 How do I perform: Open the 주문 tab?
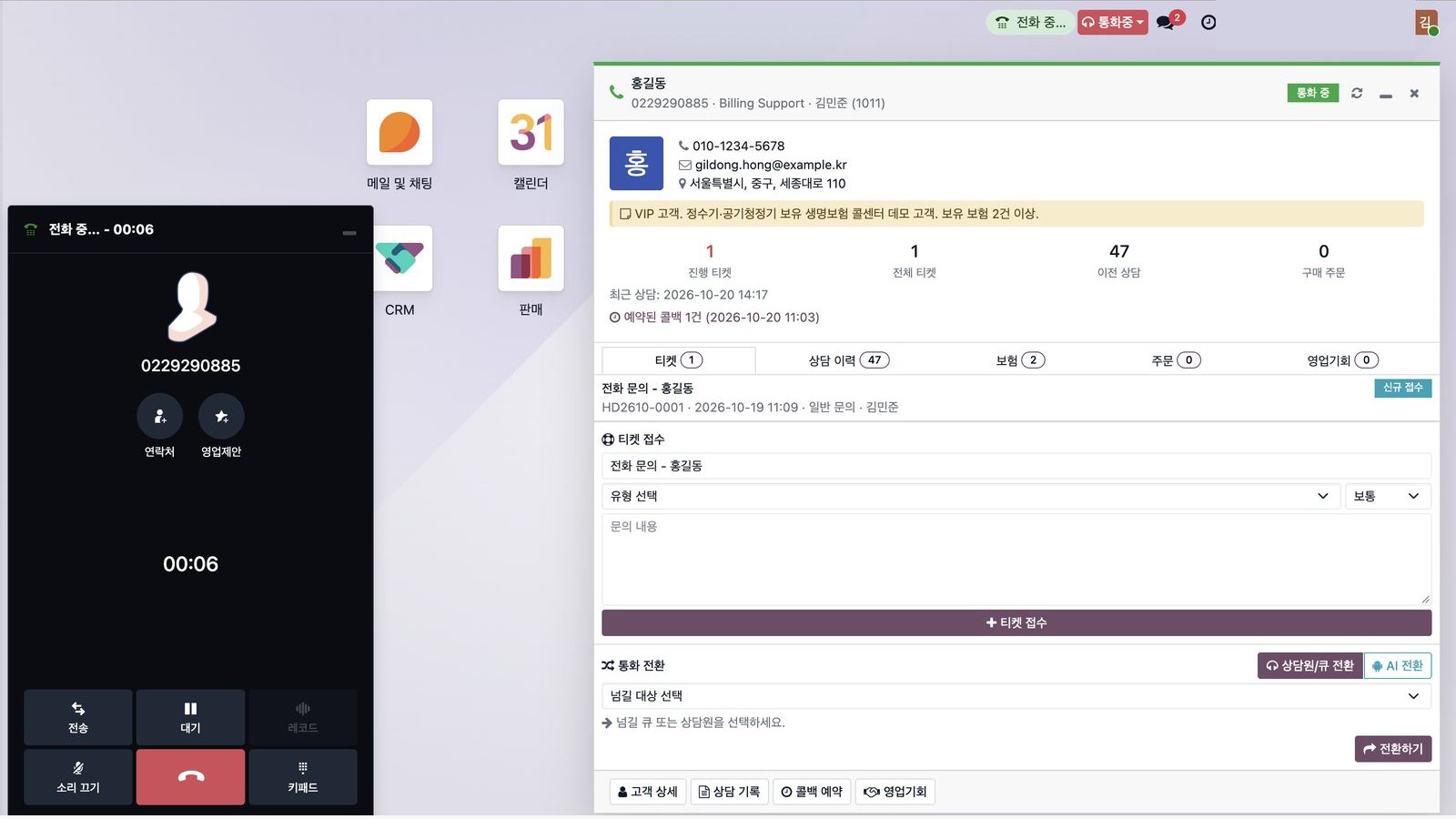point(1176,360)
